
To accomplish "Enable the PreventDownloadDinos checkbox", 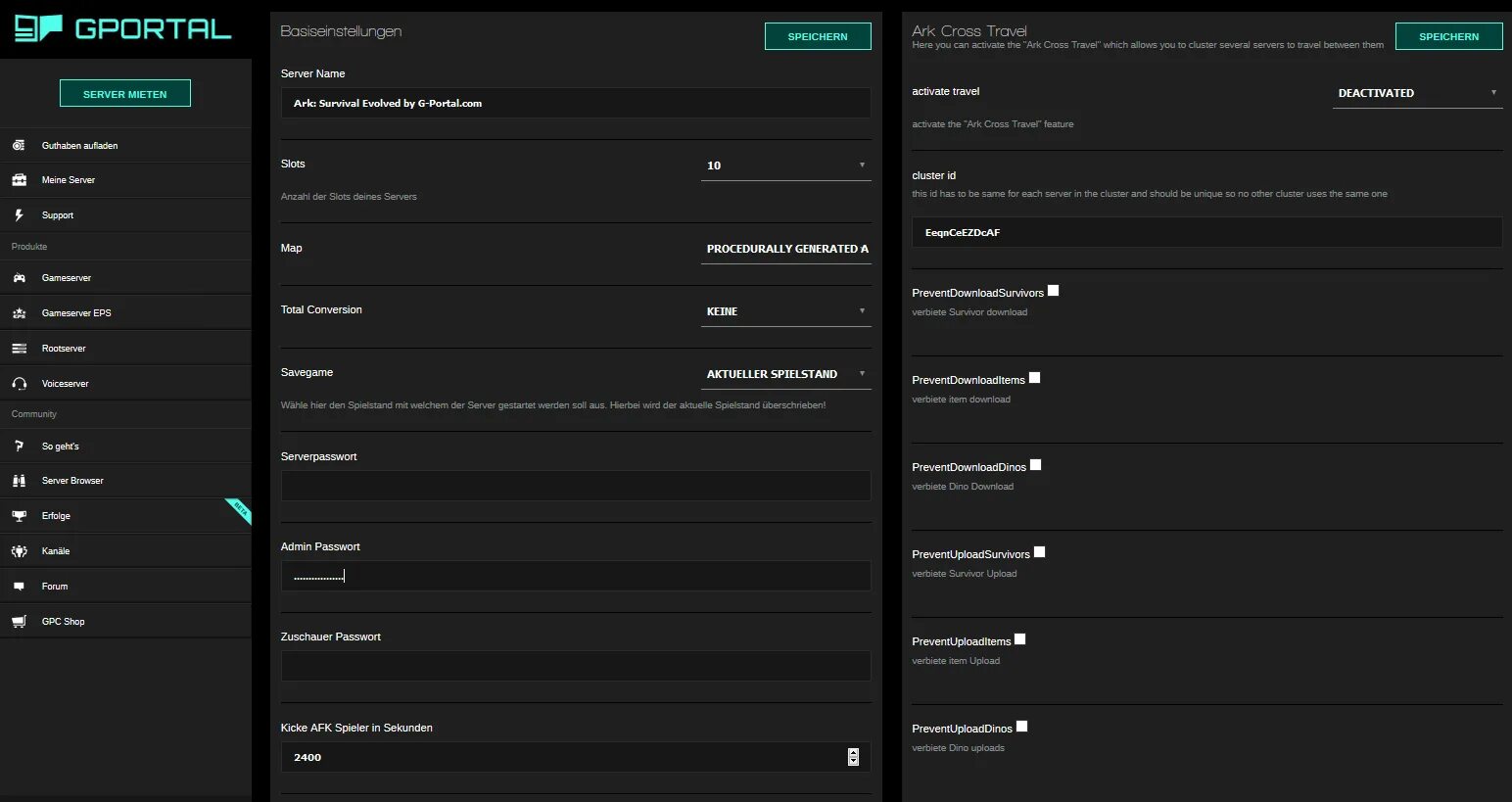I will coord(1036,465).
